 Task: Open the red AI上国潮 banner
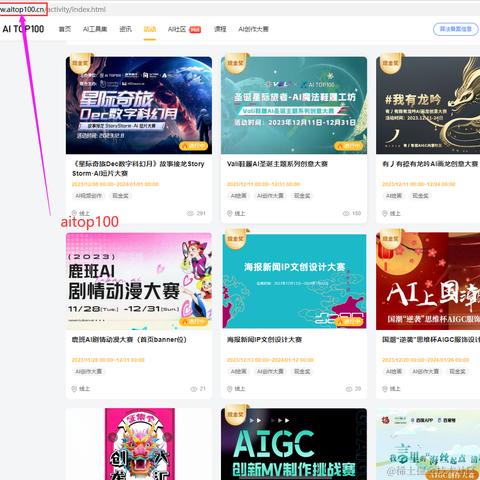click(428, 281)
